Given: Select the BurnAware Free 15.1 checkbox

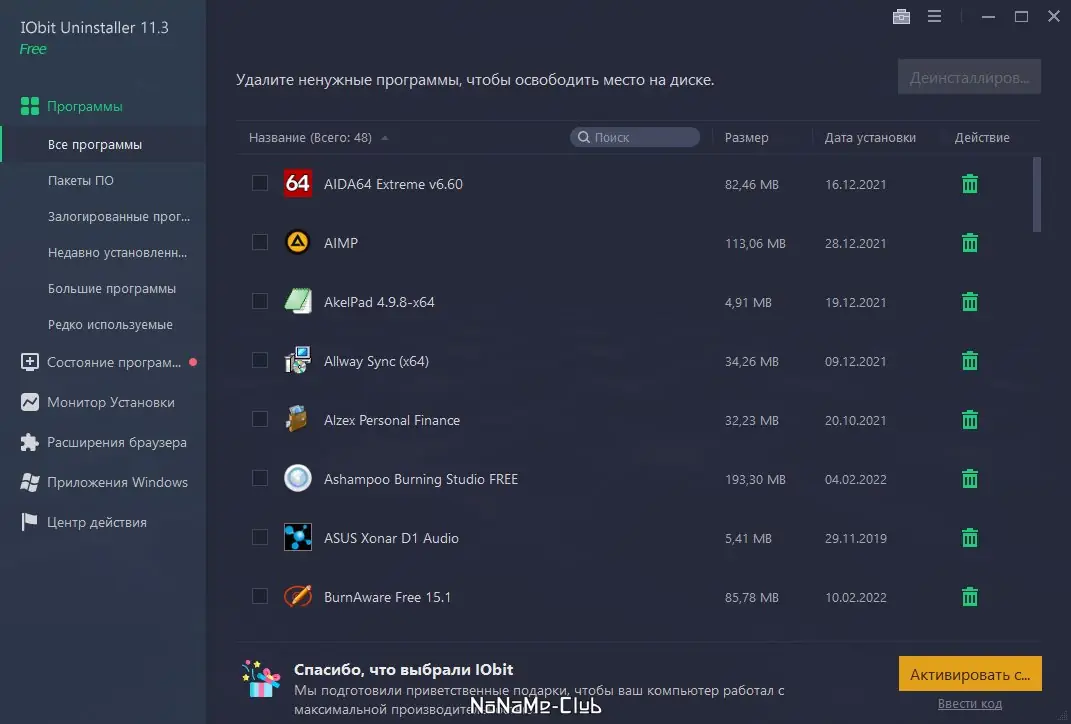Looking at the screenshot, I should (260, 596).
